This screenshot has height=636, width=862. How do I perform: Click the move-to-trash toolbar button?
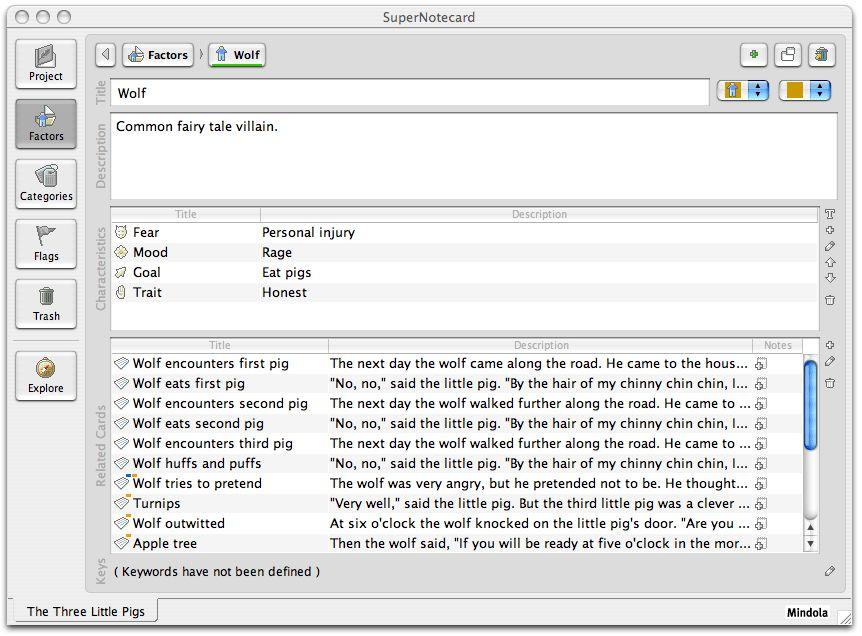click(822, 54)
